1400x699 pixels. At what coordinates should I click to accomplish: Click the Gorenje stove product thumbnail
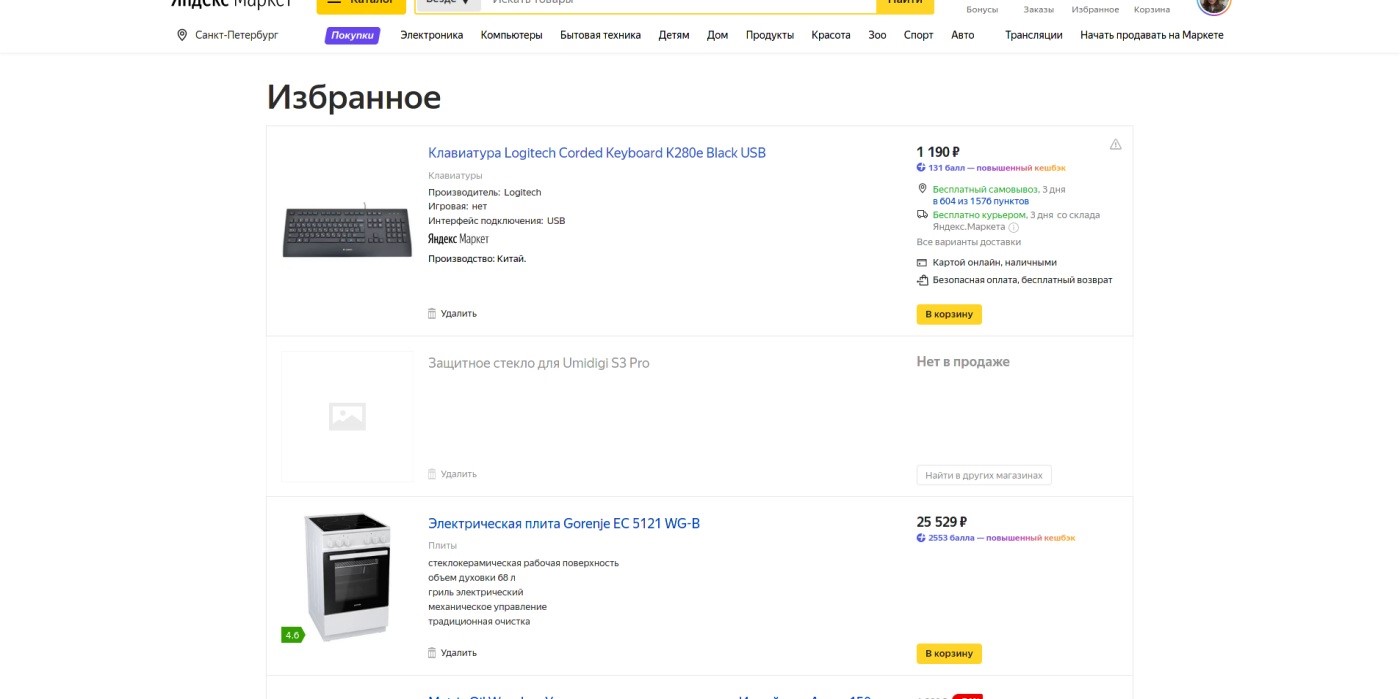tap(347, 577)
